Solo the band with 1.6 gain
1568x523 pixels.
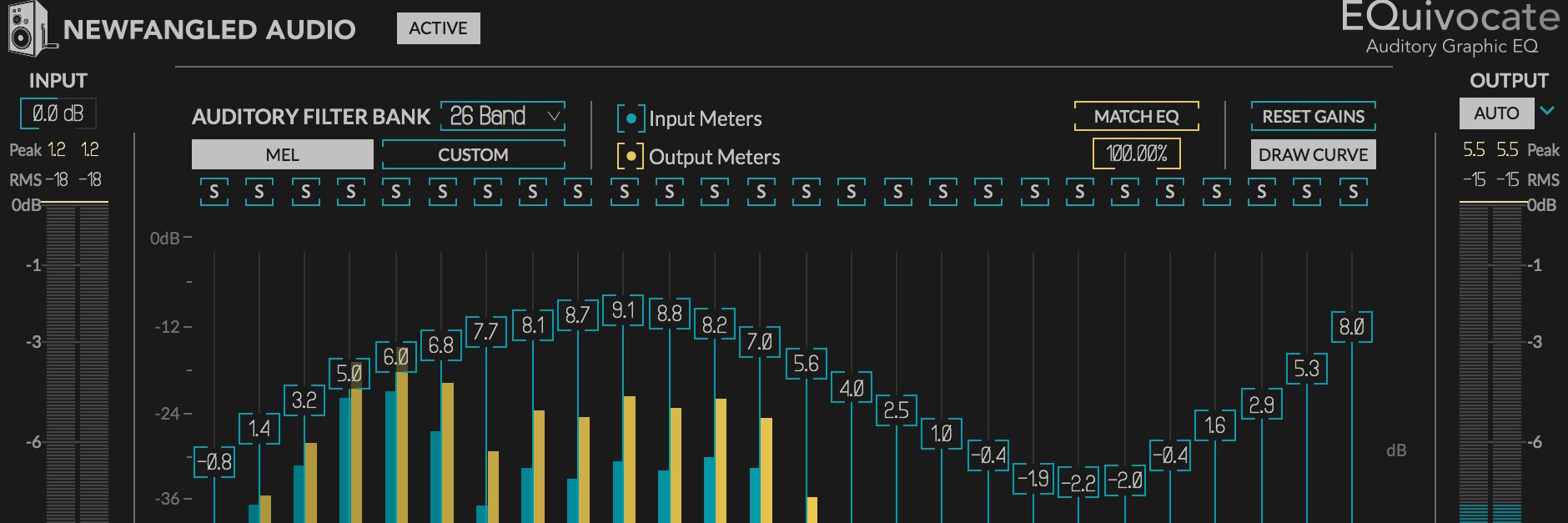pyautogui.click(x=1216, y=192)
